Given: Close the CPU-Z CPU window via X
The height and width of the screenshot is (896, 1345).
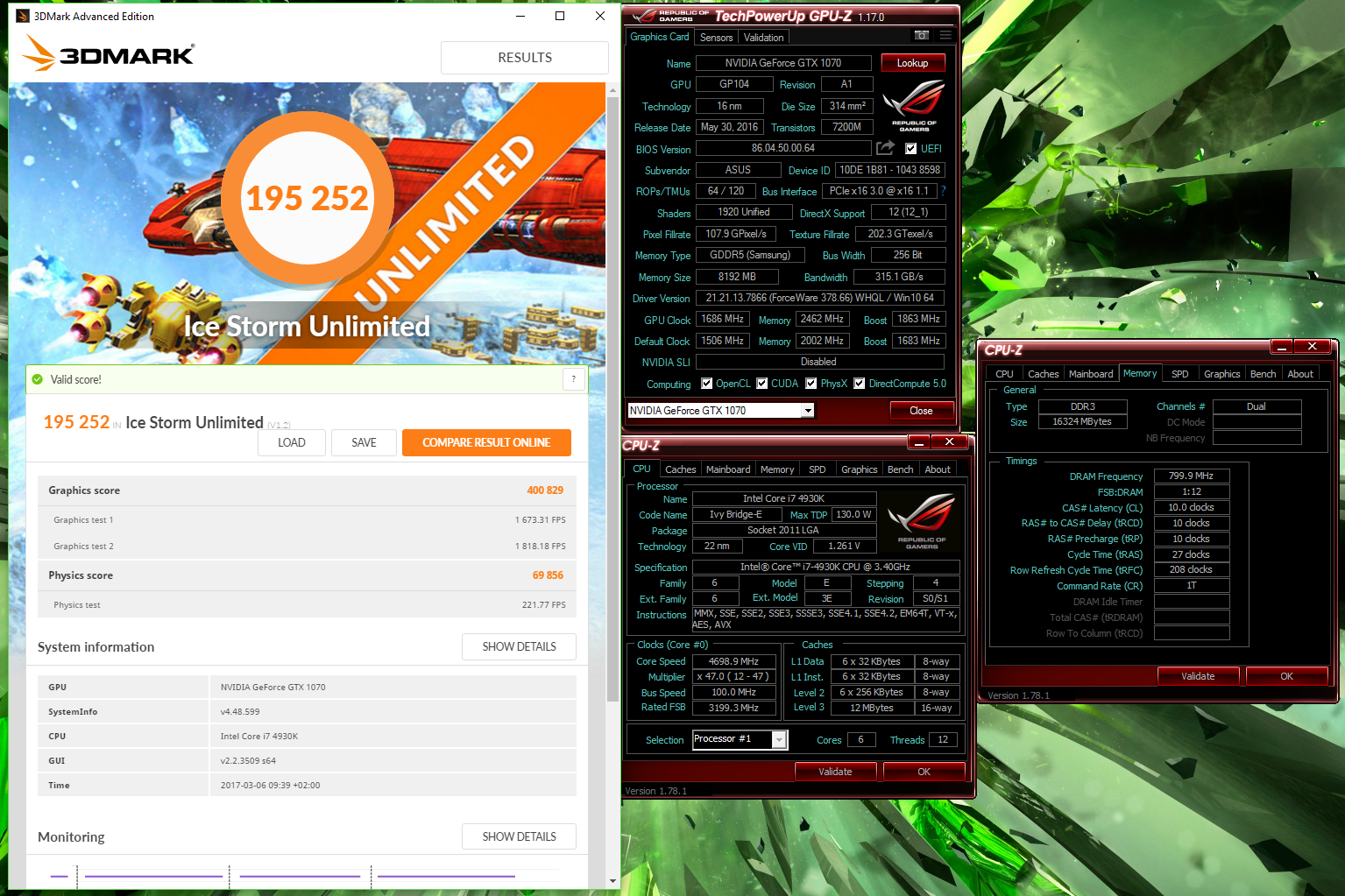Looking at the screenshot, I should tap(949, 441).
